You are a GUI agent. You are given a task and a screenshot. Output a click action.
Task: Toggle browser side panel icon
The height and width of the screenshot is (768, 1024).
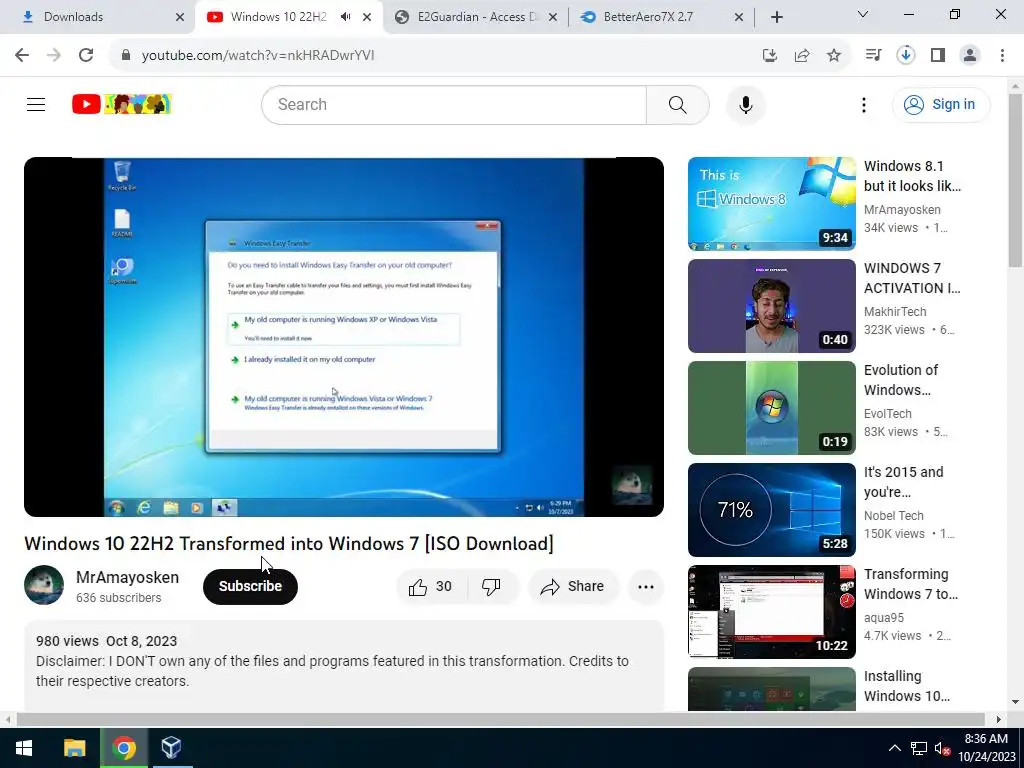tap(938, 56)
